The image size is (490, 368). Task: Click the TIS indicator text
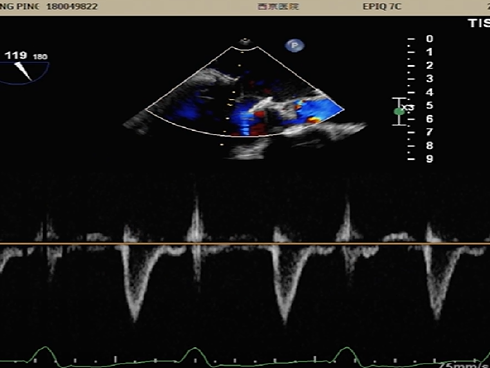pyautogui.click(x=479, y=23)
